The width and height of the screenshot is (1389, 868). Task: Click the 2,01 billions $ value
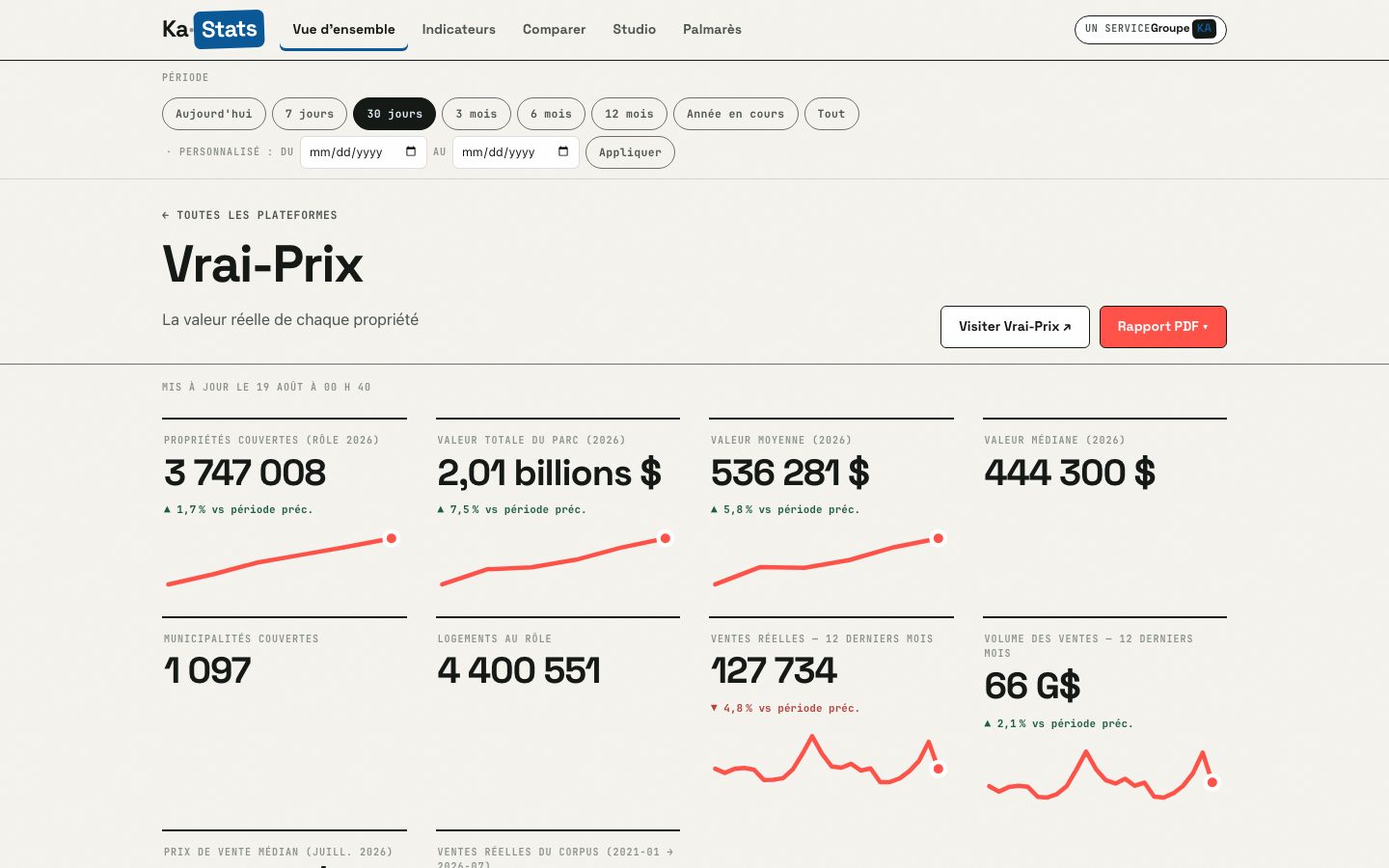(x=550, y=473)
